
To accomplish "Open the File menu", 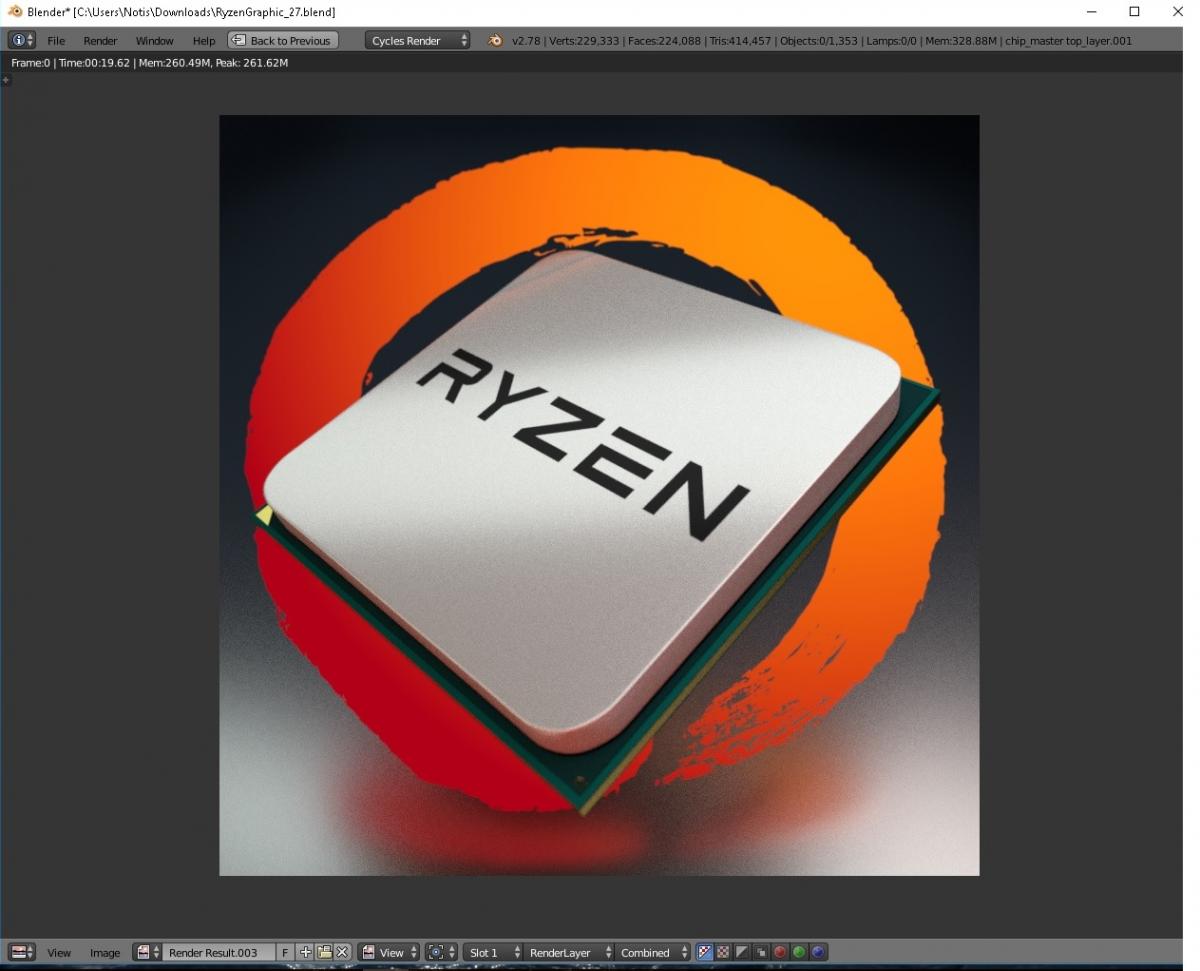I will tap(56, 41).
